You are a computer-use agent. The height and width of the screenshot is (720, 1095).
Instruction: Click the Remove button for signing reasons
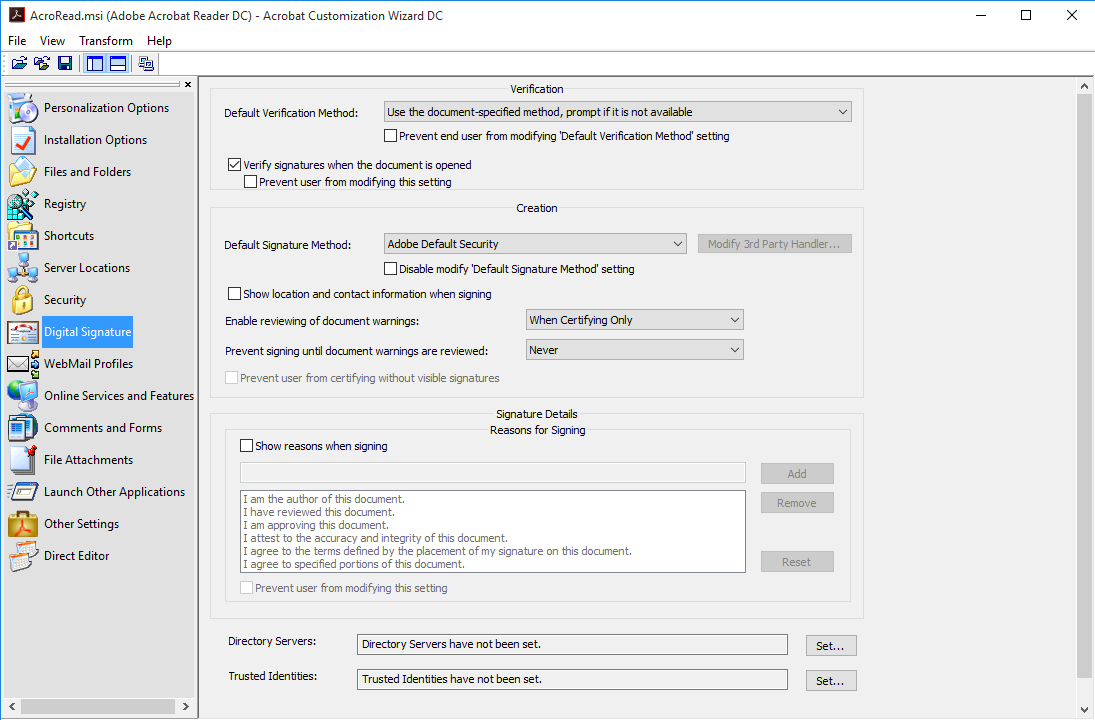click(797, 503)
